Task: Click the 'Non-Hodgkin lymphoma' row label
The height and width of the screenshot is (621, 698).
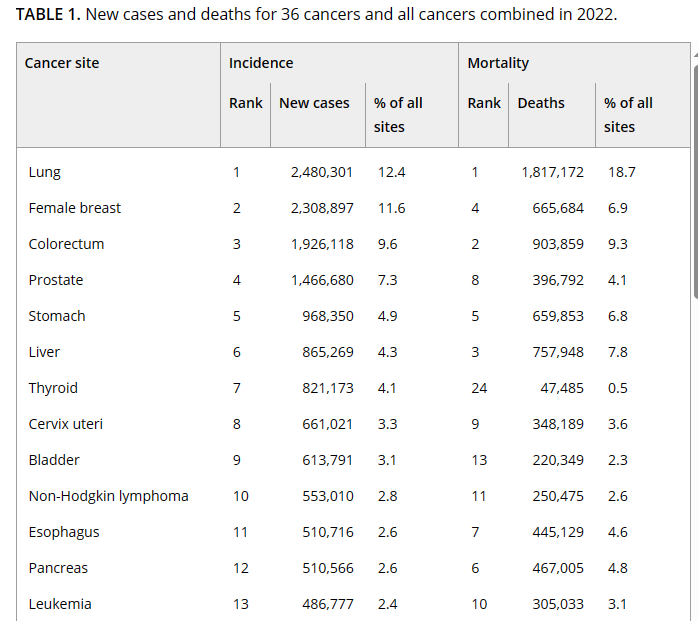Action: (x=109, y=496)
